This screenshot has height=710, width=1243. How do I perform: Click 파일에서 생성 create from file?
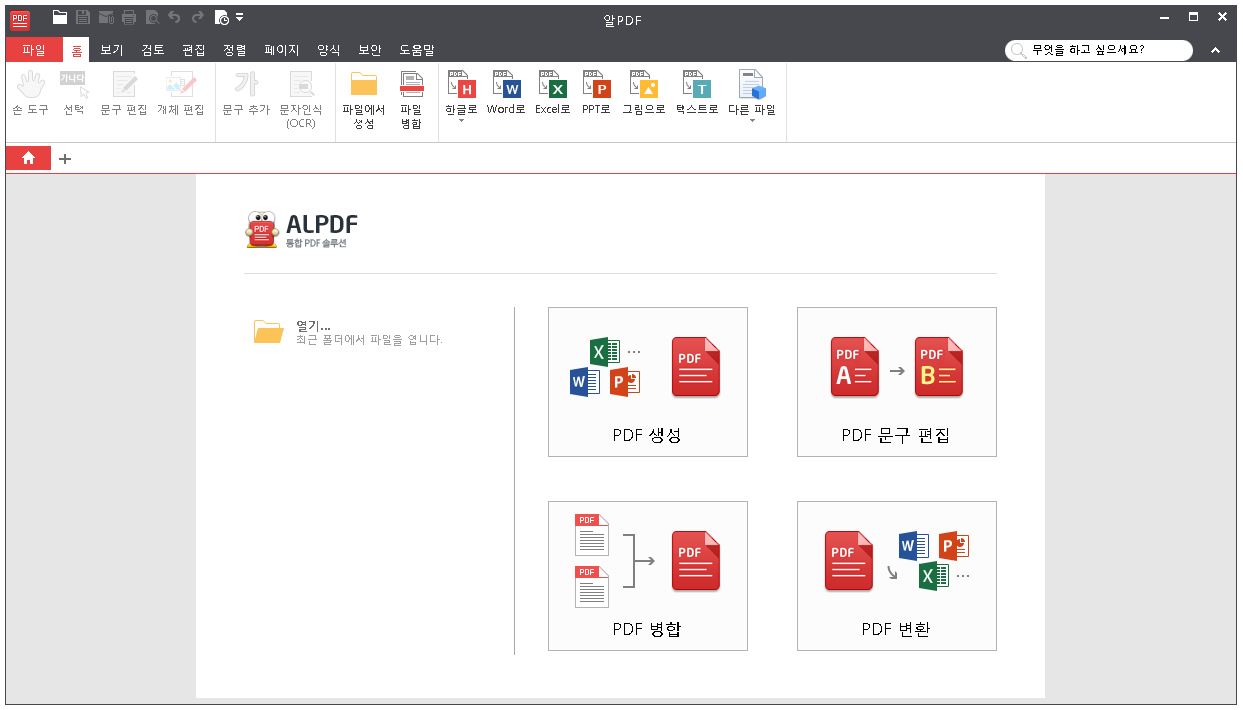[x=364, y=100]
